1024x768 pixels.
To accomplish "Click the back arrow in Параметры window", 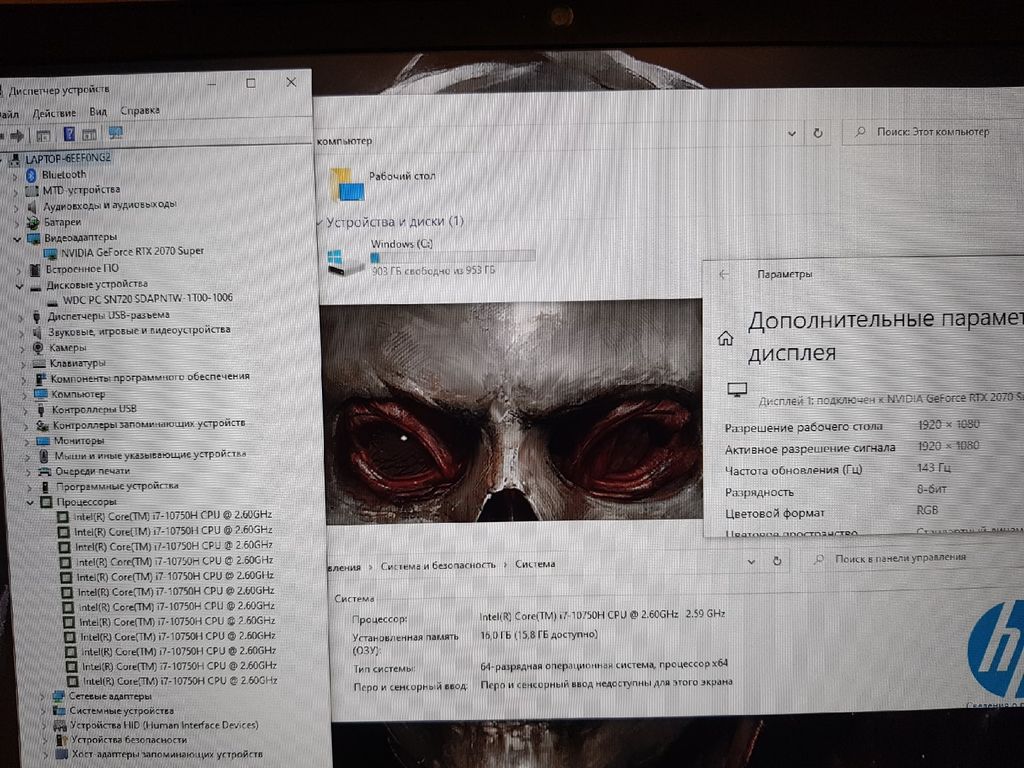I will 724,274.
